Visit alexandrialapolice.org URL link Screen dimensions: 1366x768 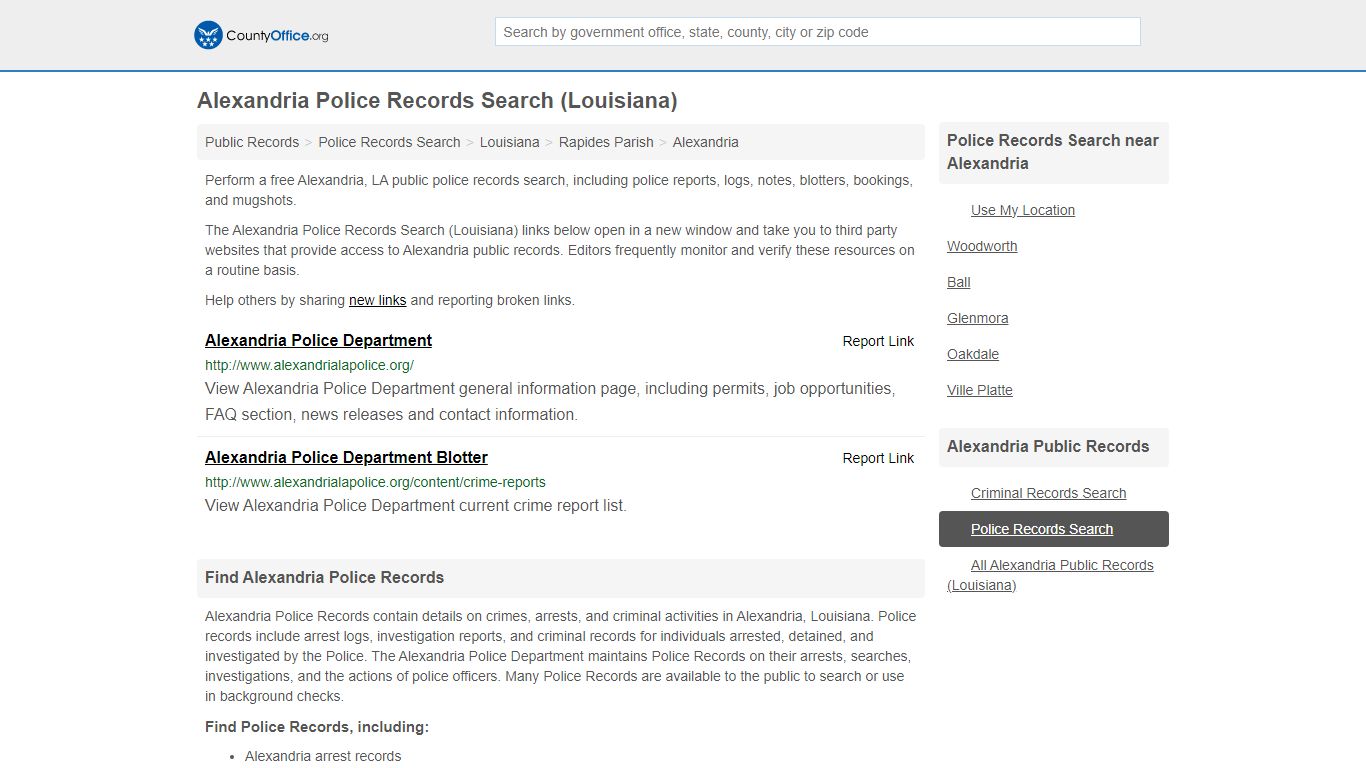pyautogui.click(x=309, y=365)
